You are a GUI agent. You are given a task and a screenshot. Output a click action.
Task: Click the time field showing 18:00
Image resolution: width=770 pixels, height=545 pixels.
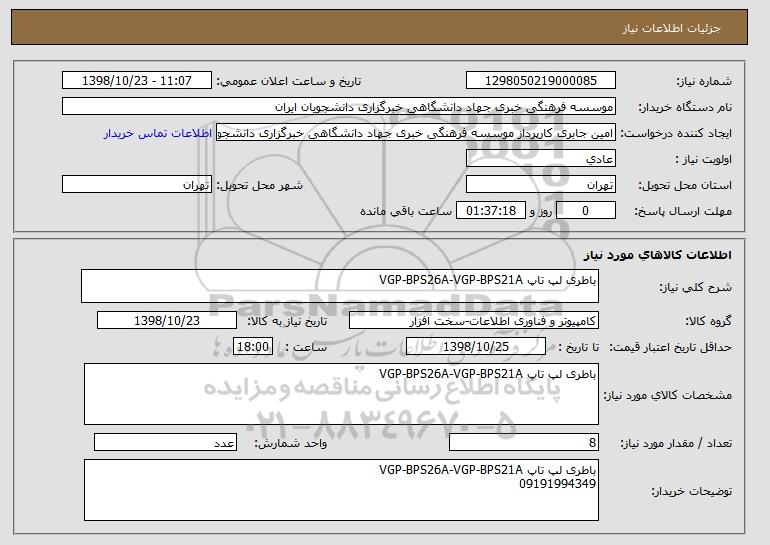(x=252, y=347)
